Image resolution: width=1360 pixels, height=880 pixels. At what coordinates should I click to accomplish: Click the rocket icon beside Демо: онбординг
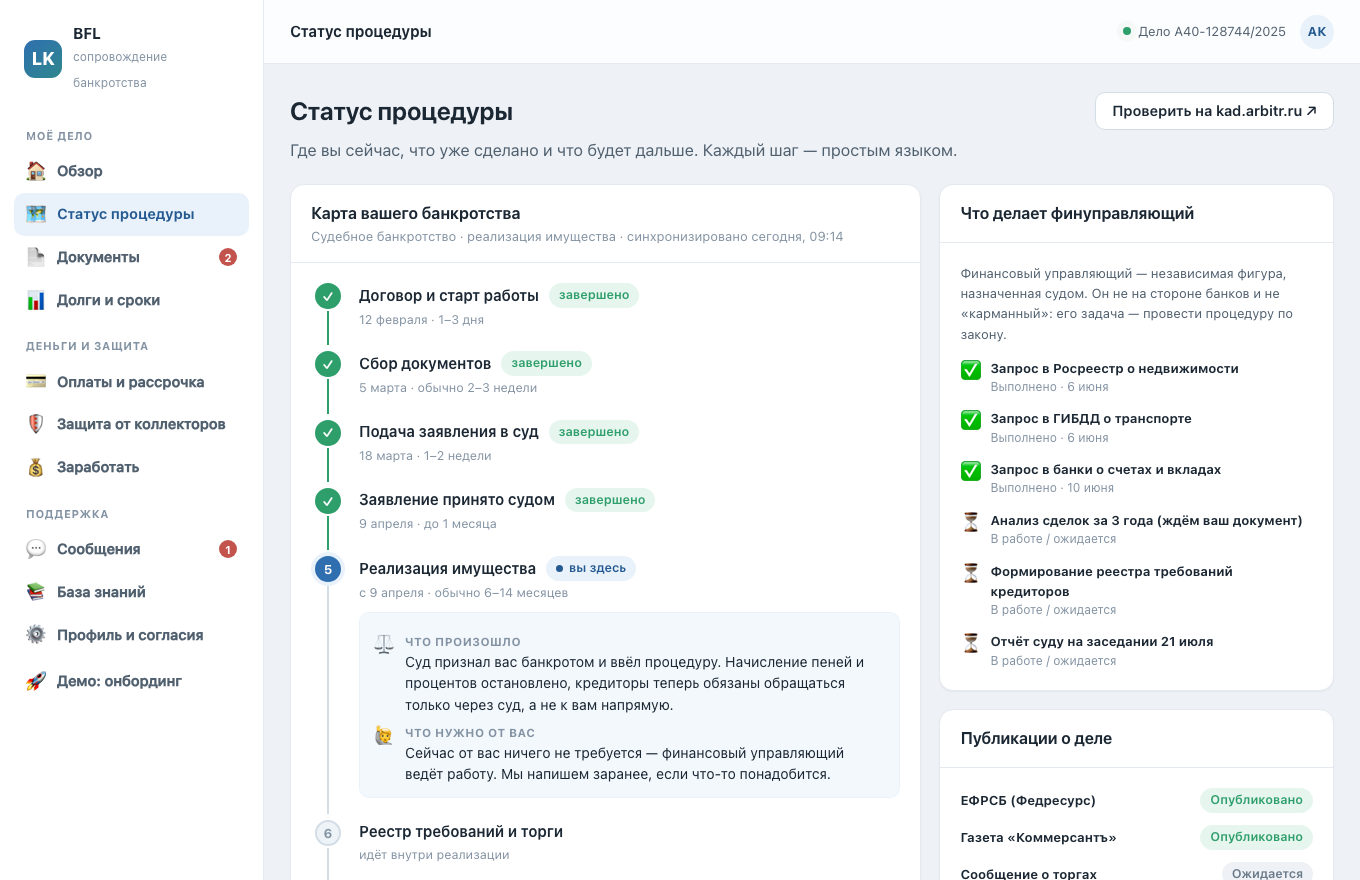click(36, 681)
